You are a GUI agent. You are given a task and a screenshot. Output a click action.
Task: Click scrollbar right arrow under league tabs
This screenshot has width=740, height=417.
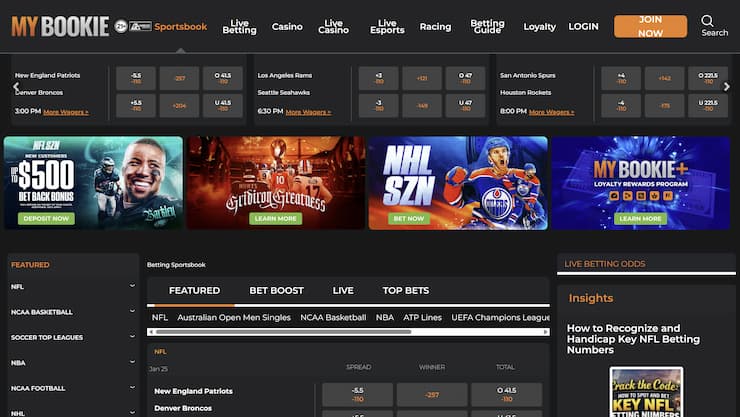point(546,332)
